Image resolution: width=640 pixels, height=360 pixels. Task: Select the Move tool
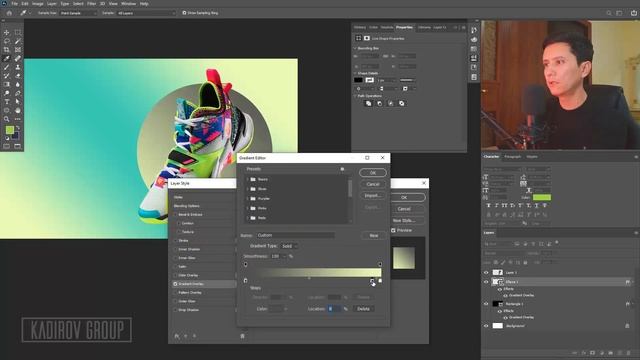7,32
